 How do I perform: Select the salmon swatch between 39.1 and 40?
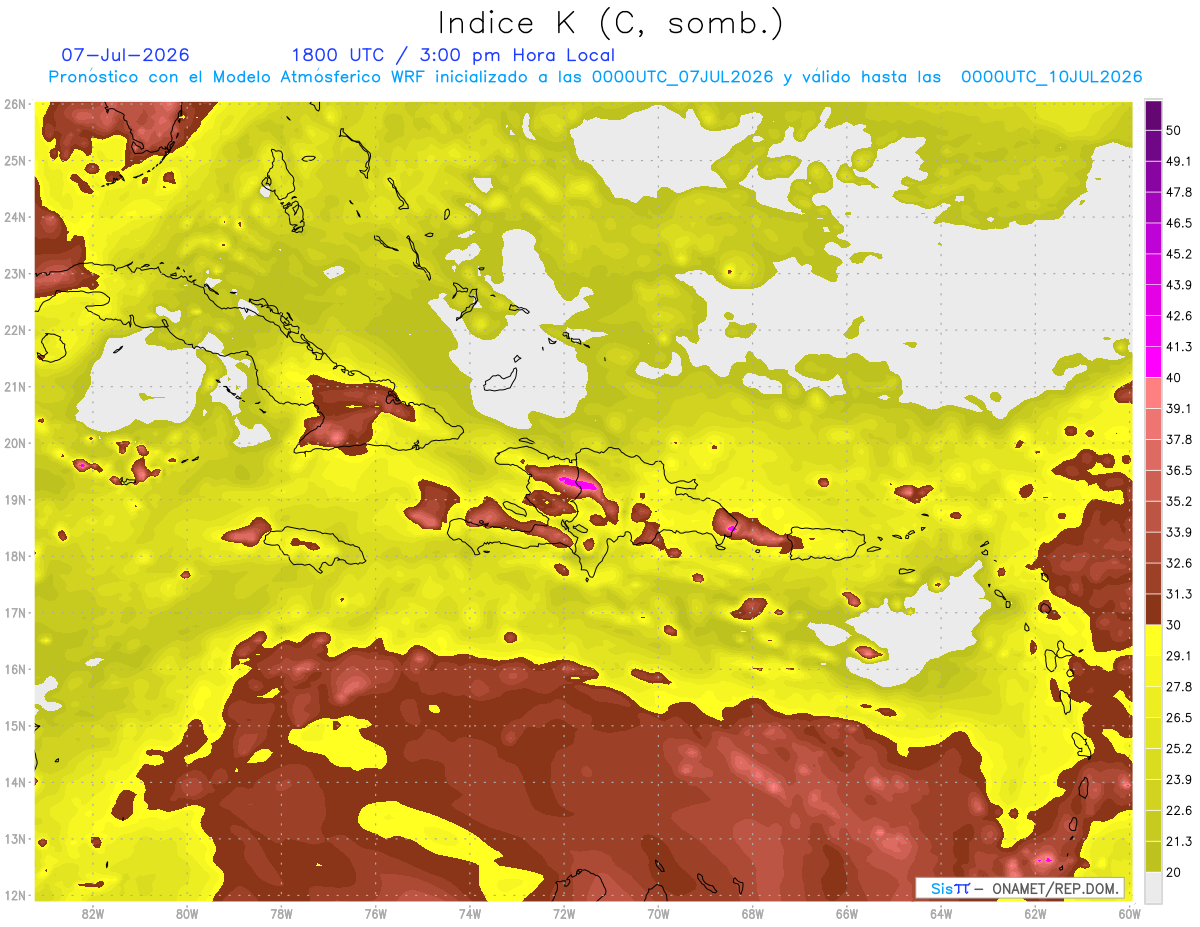pos(1153,393)
